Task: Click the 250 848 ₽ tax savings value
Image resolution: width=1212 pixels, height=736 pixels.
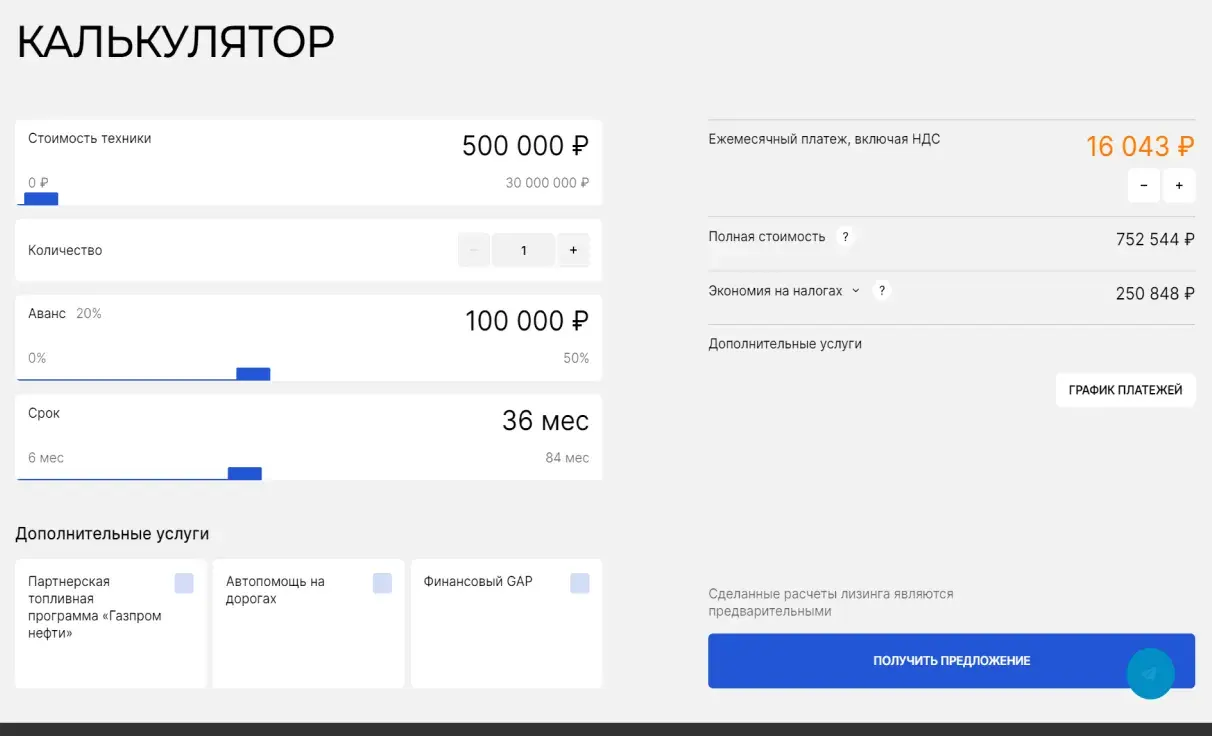Action: [x=1155, y=294]
